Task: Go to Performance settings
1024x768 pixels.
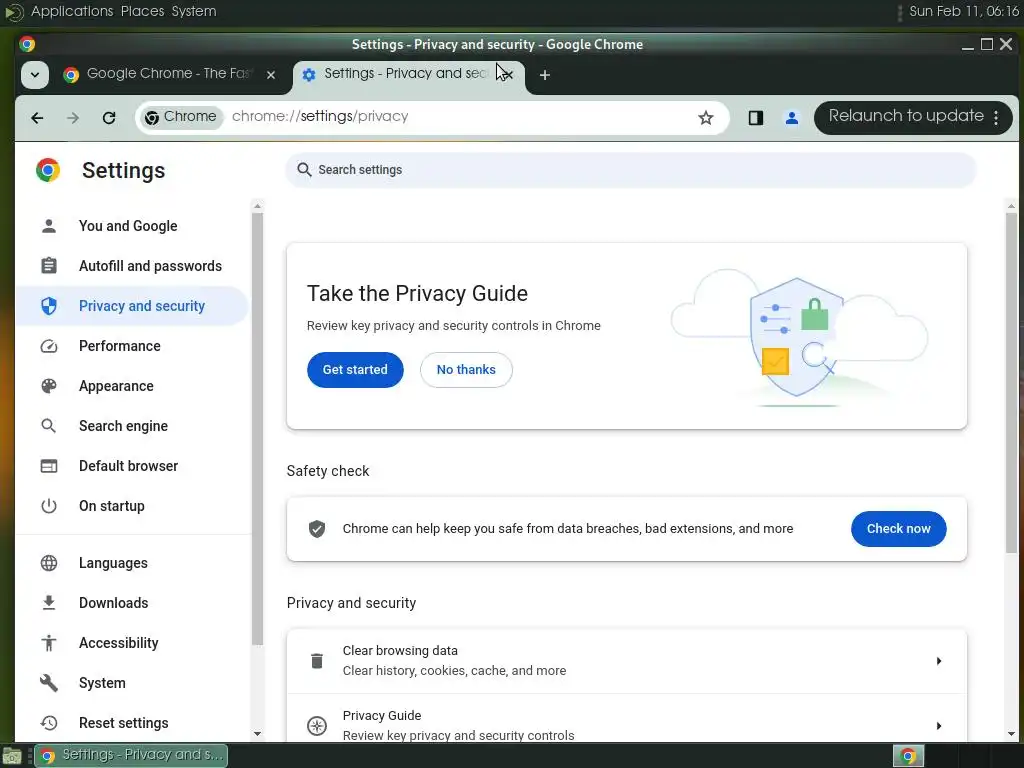Action: pos(120,346)
